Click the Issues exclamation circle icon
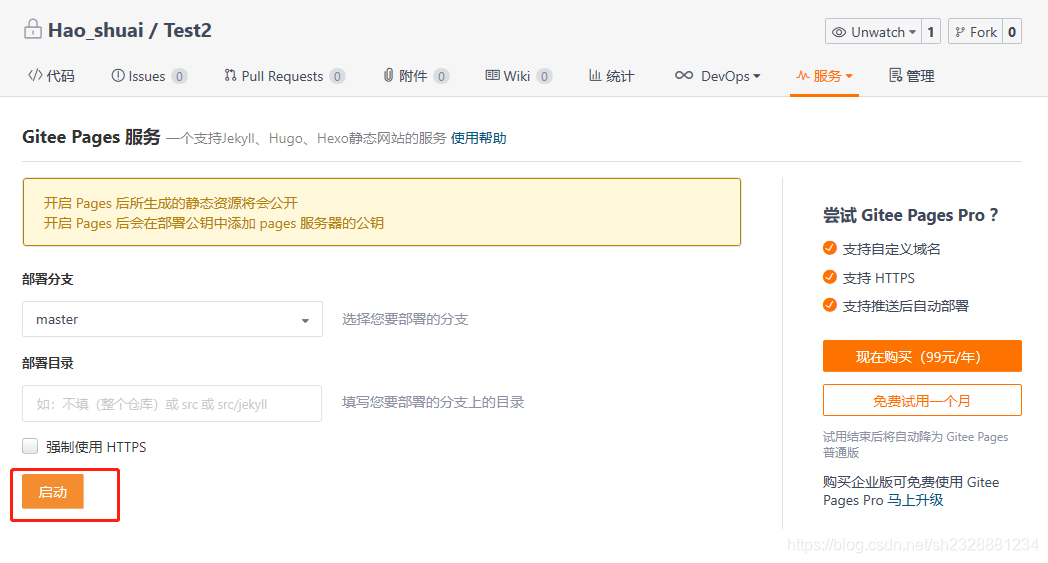1048x563 pixels. click(x=118, y=76)
